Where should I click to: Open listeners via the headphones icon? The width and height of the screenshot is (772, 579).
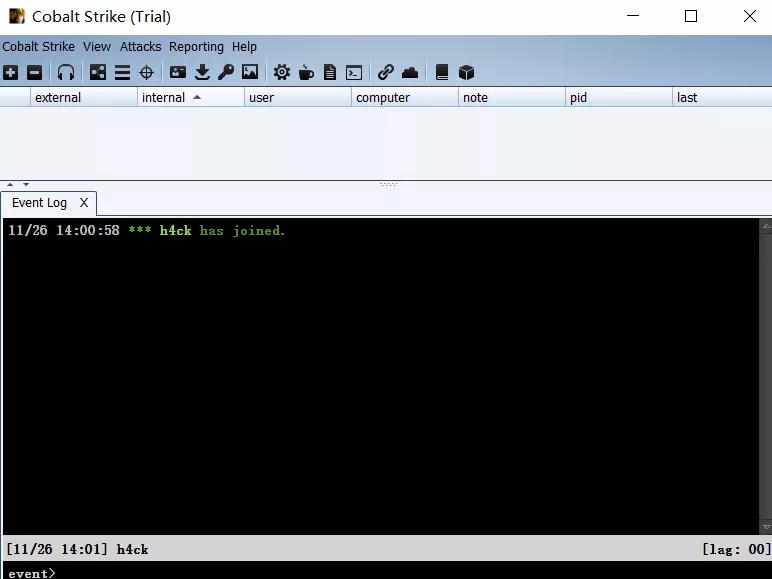(x=66, y=72)
